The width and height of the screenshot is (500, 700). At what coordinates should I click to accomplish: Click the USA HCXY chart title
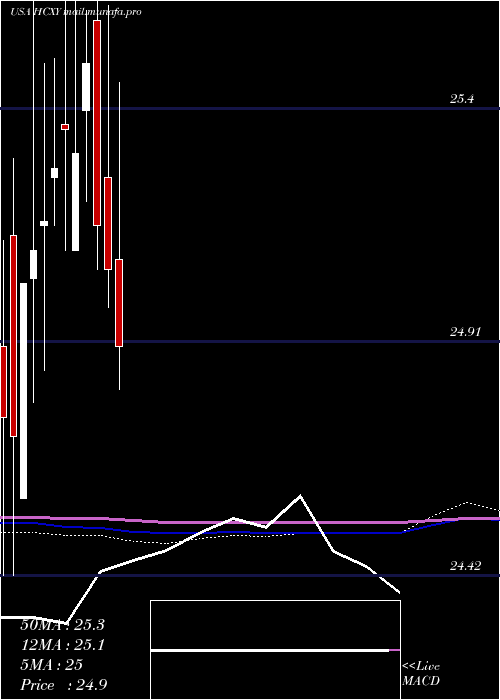click(x=75, y=12)
